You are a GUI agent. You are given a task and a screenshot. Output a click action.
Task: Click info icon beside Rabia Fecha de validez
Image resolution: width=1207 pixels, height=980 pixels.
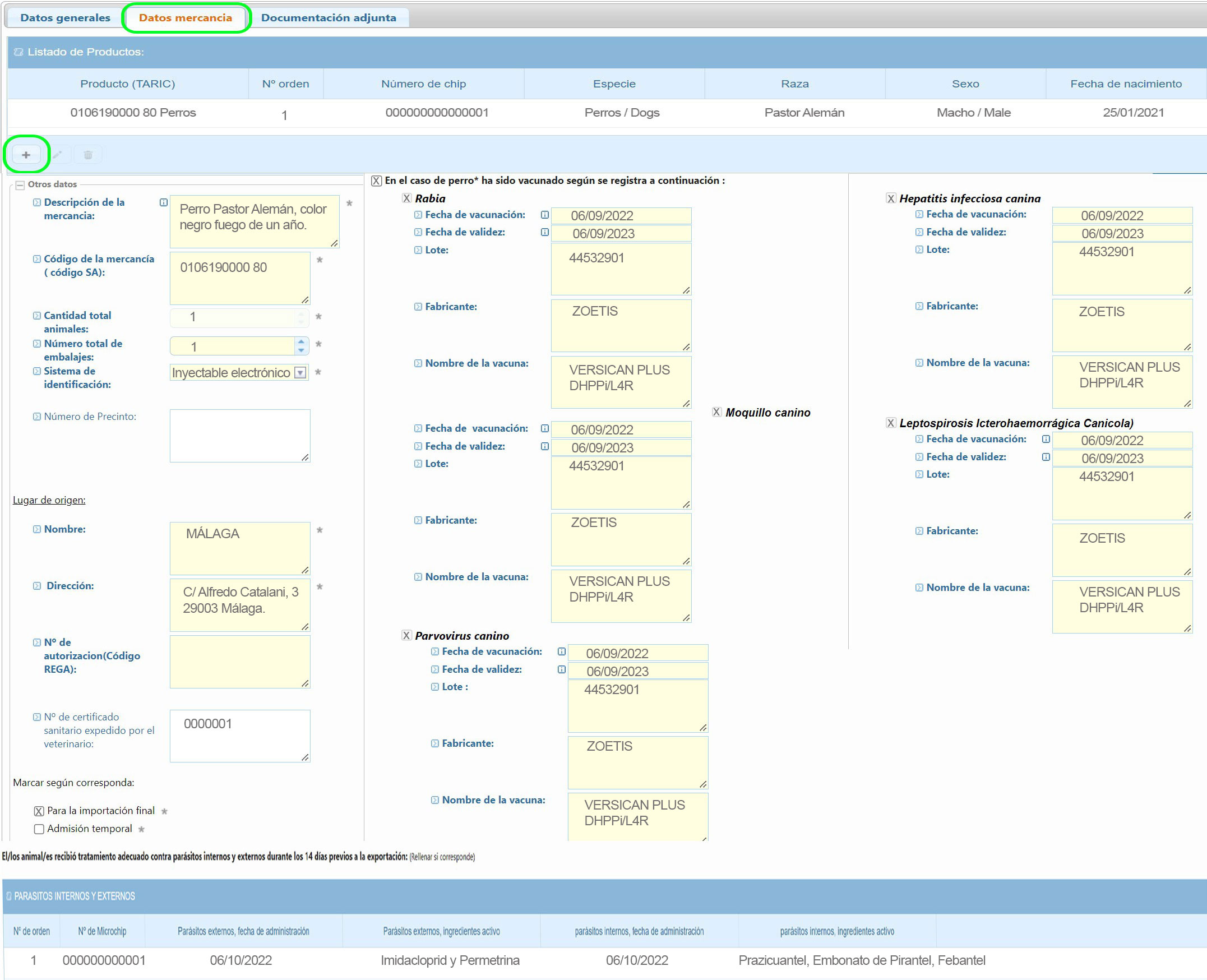545,232
